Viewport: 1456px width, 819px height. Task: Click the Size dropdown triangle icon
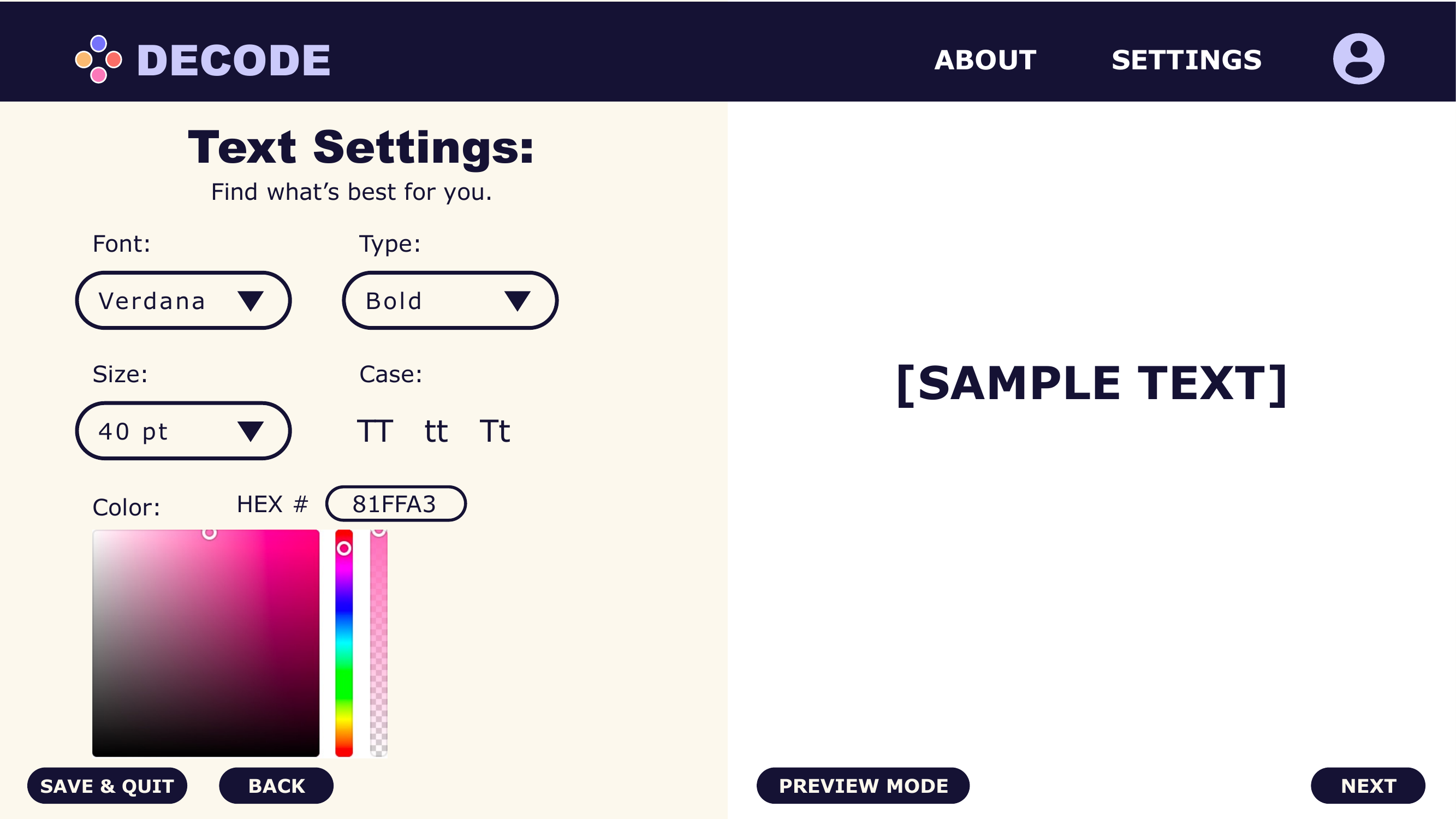click(251, 431)
